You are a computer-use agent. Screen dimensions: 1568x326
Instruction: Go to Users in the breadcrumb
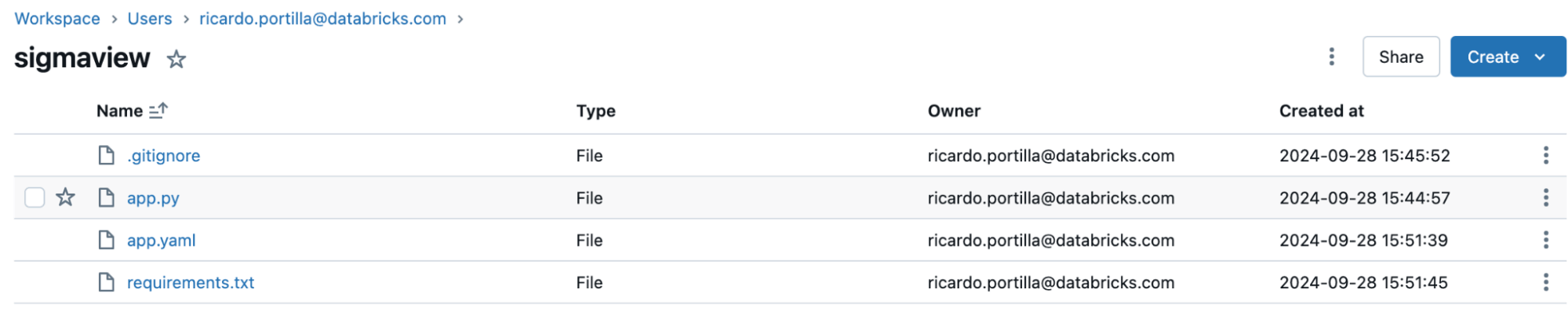point(150,19)
